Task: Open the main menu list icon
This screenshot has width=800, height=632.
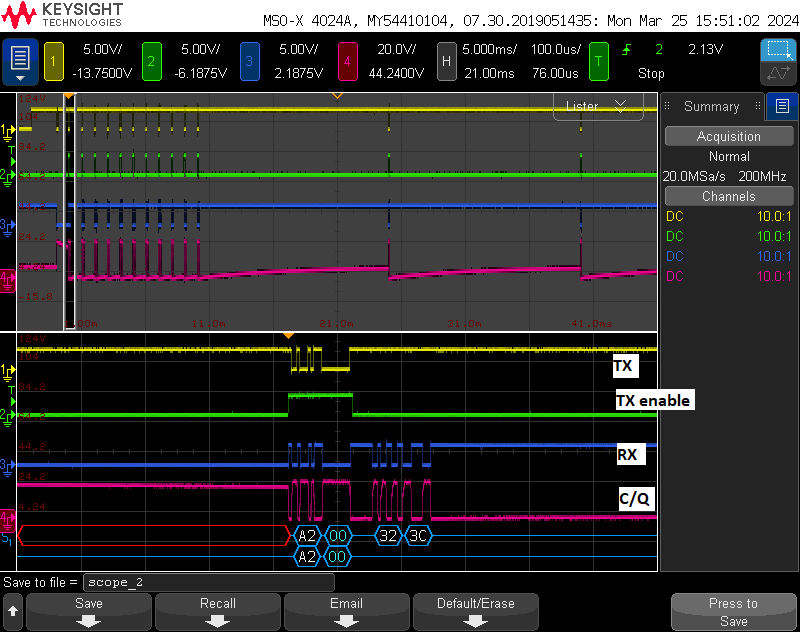Action: coord(20,62)
